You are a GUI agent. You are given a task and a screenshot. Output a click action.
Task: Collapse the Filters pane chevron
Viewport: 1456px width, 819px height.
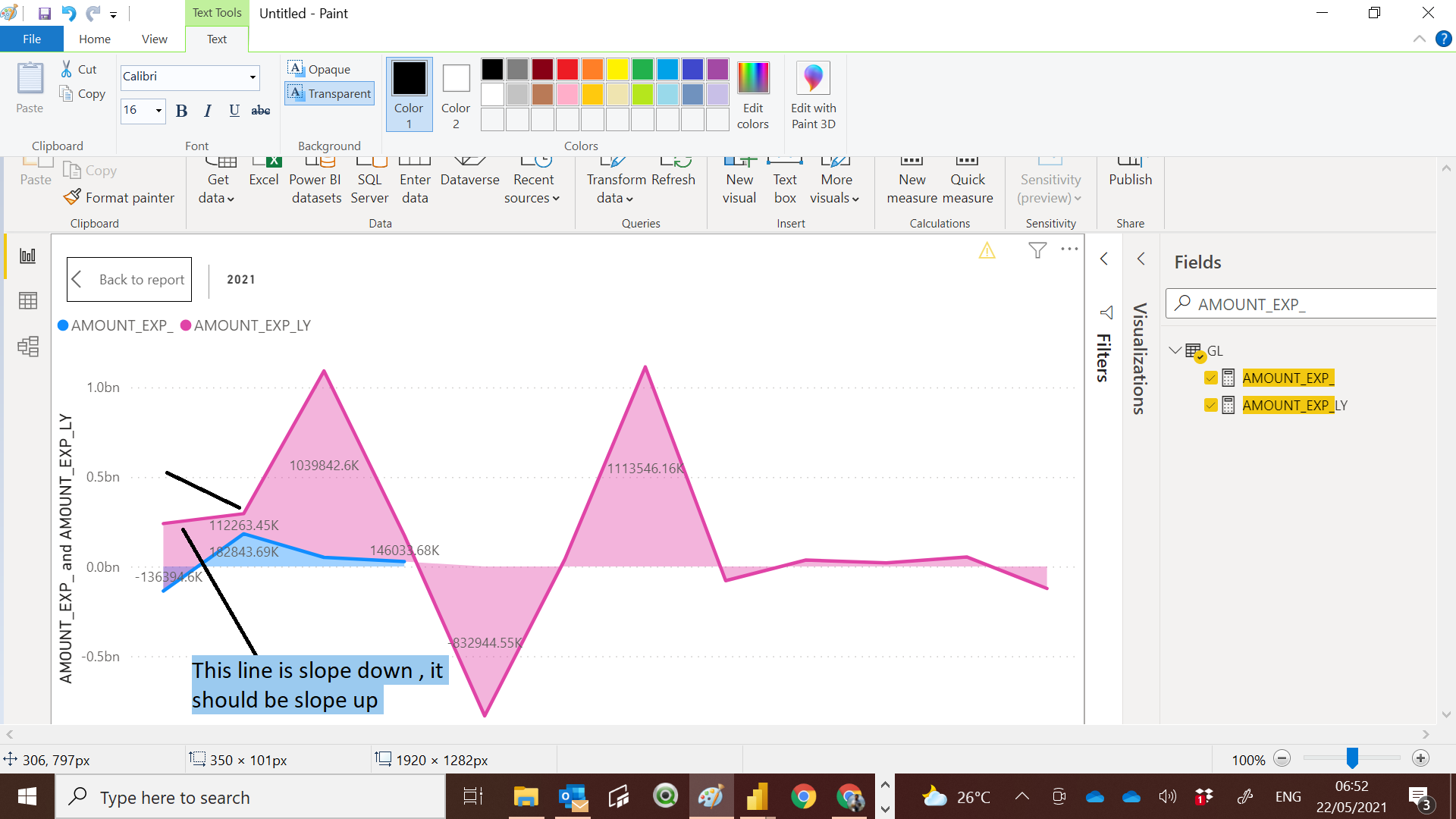1104,259
